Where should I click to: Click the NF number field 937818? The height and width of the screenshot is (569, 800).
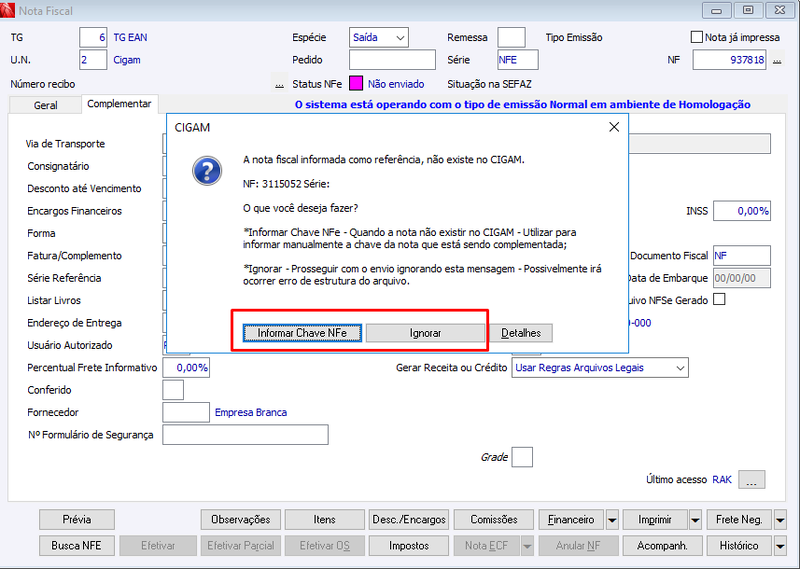[729, 60]
